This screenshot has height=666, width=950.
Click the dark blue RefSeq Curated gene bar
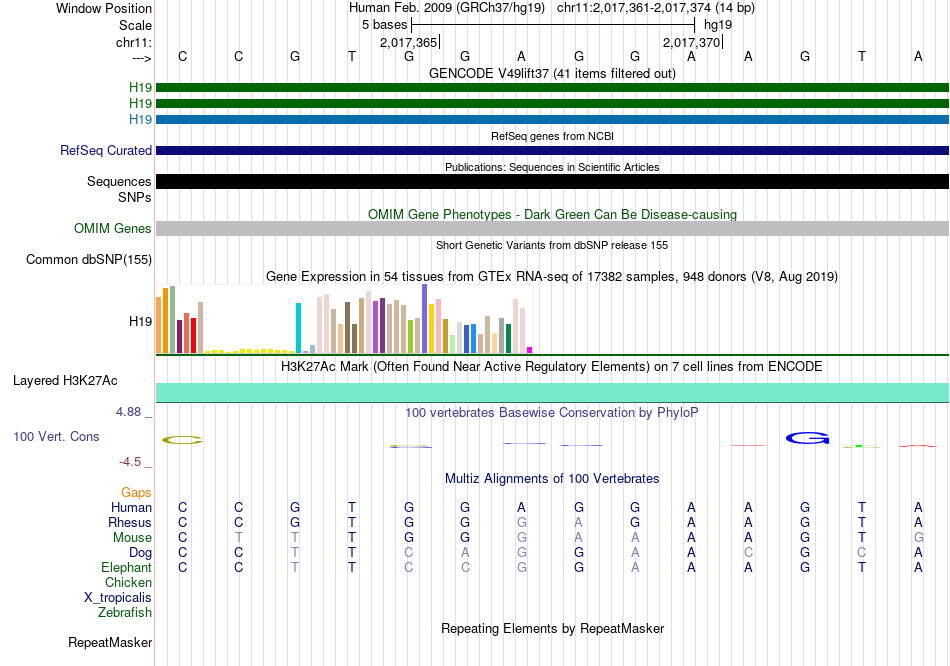click(x=552, y=150)
